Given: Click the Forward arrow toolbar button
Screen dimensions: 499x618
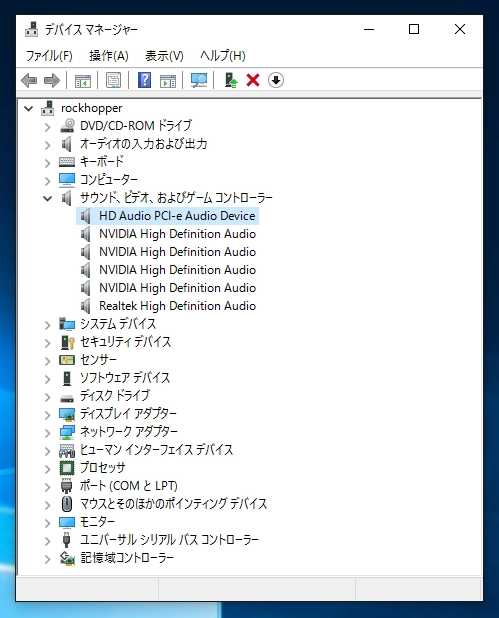Looking at the screenshot, I should tap(52, 80).
